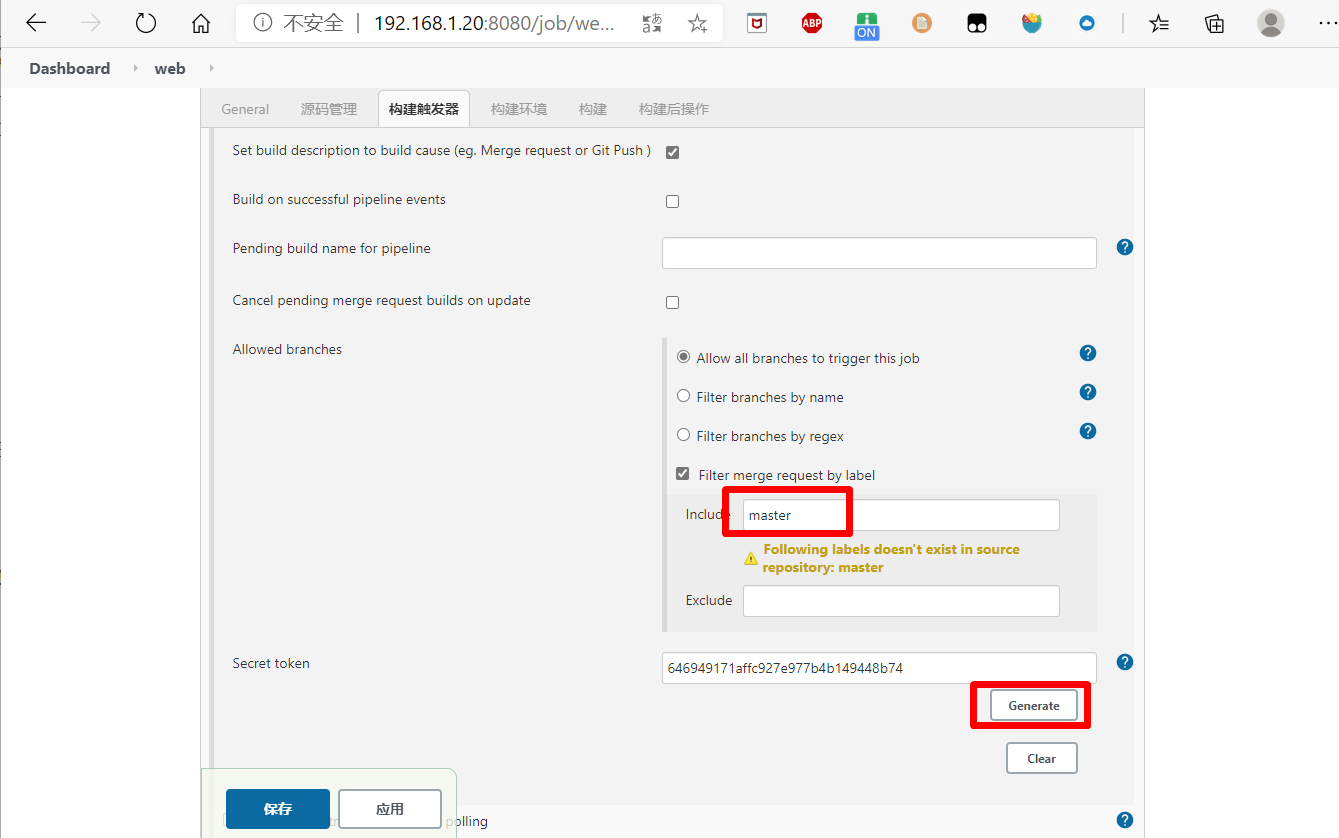Viewport: 1339px width, 838px height.
Task: Open the browser favorites list
Action: tap(1159, 23)
